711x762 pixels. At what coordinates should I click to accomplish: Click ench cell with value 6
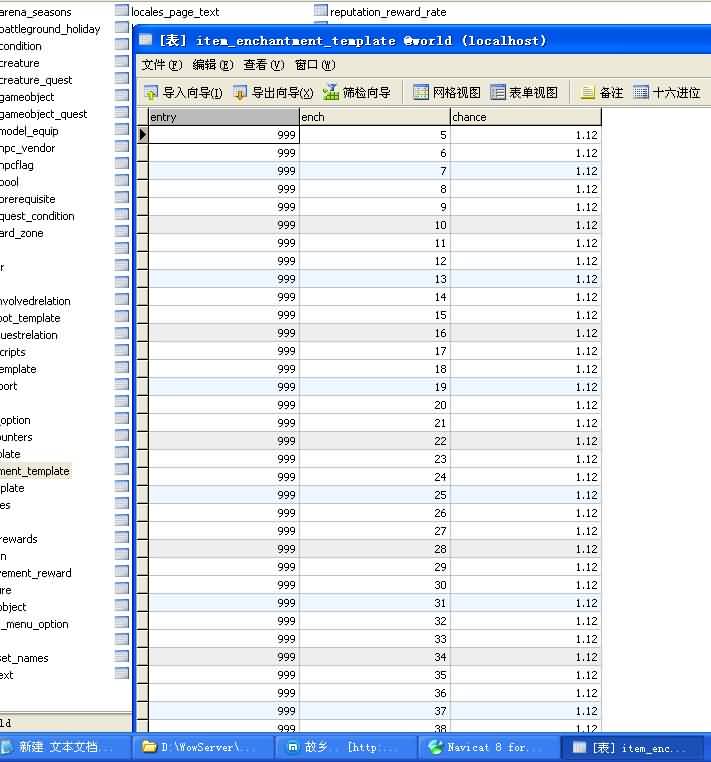pos(375,153)
